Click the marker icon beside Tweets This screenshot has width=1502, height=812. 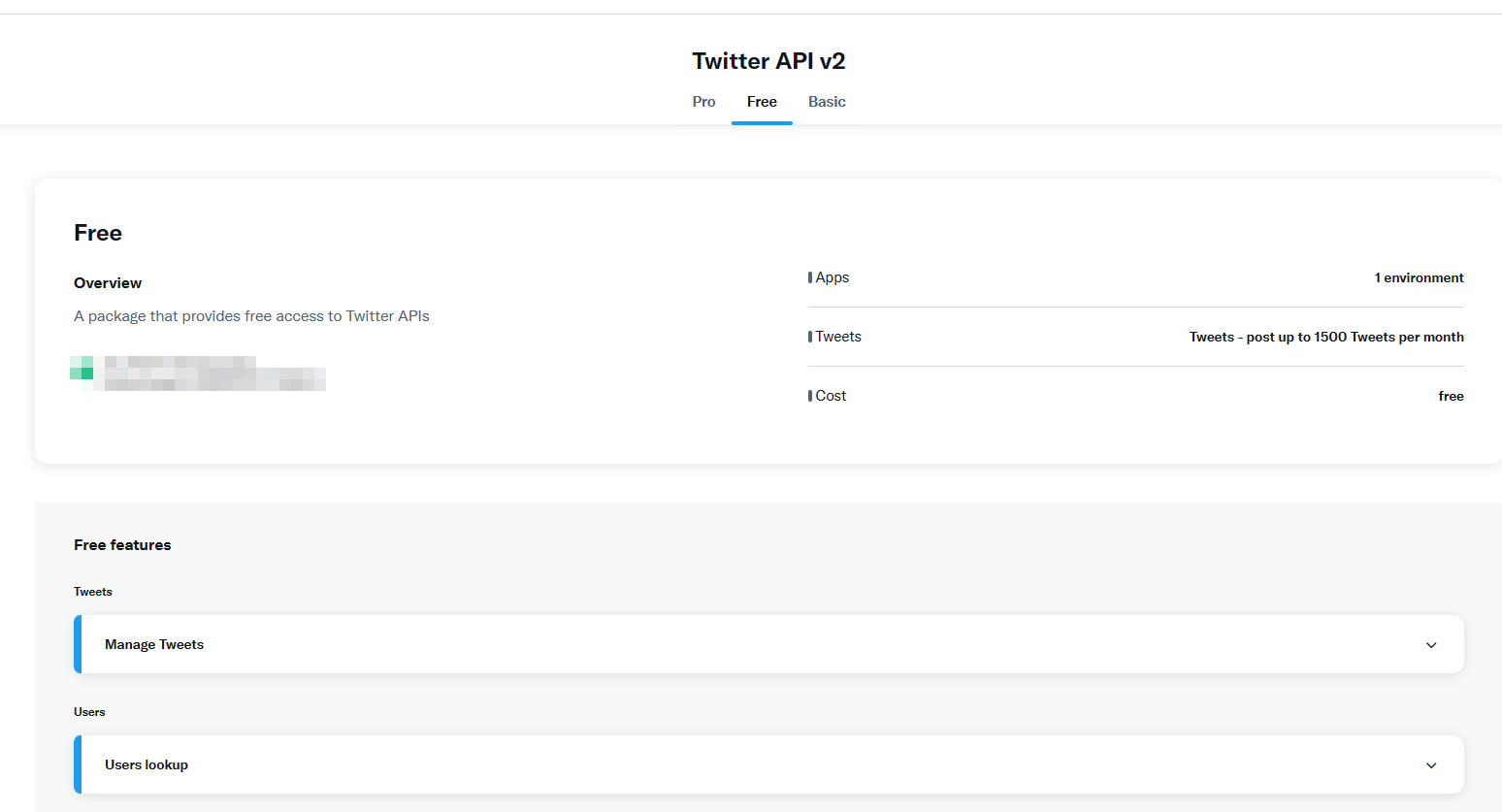(810, 337)
